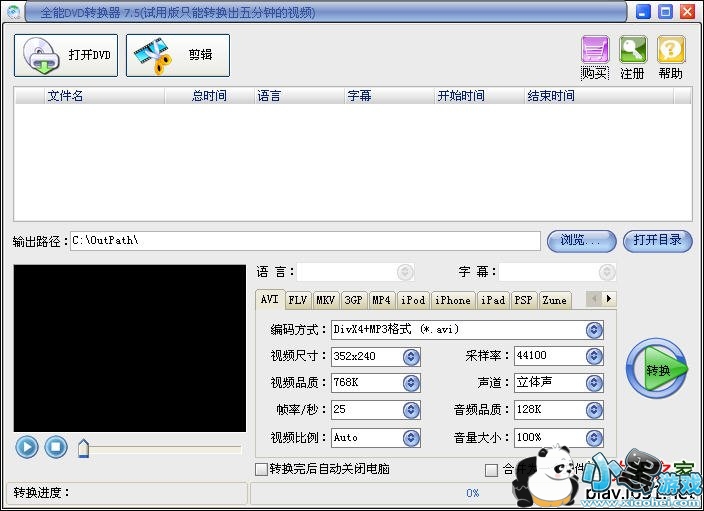704x511 pixels.
Task: Open the encoding method (编码方式) dropdown
Action: (x=594, y=330)
